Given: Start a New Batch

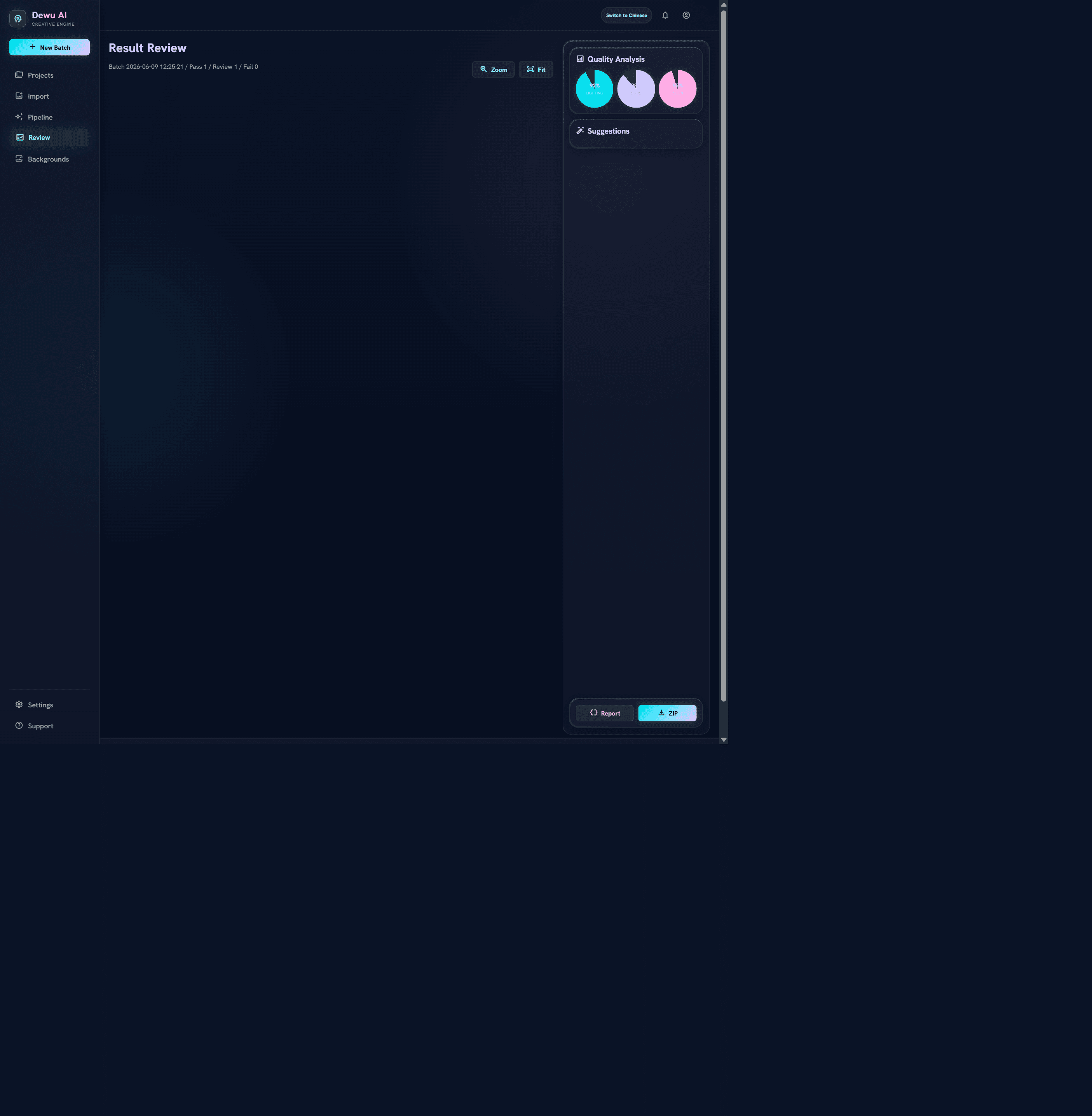Looking at the screenshot, I should click(49, 47).
